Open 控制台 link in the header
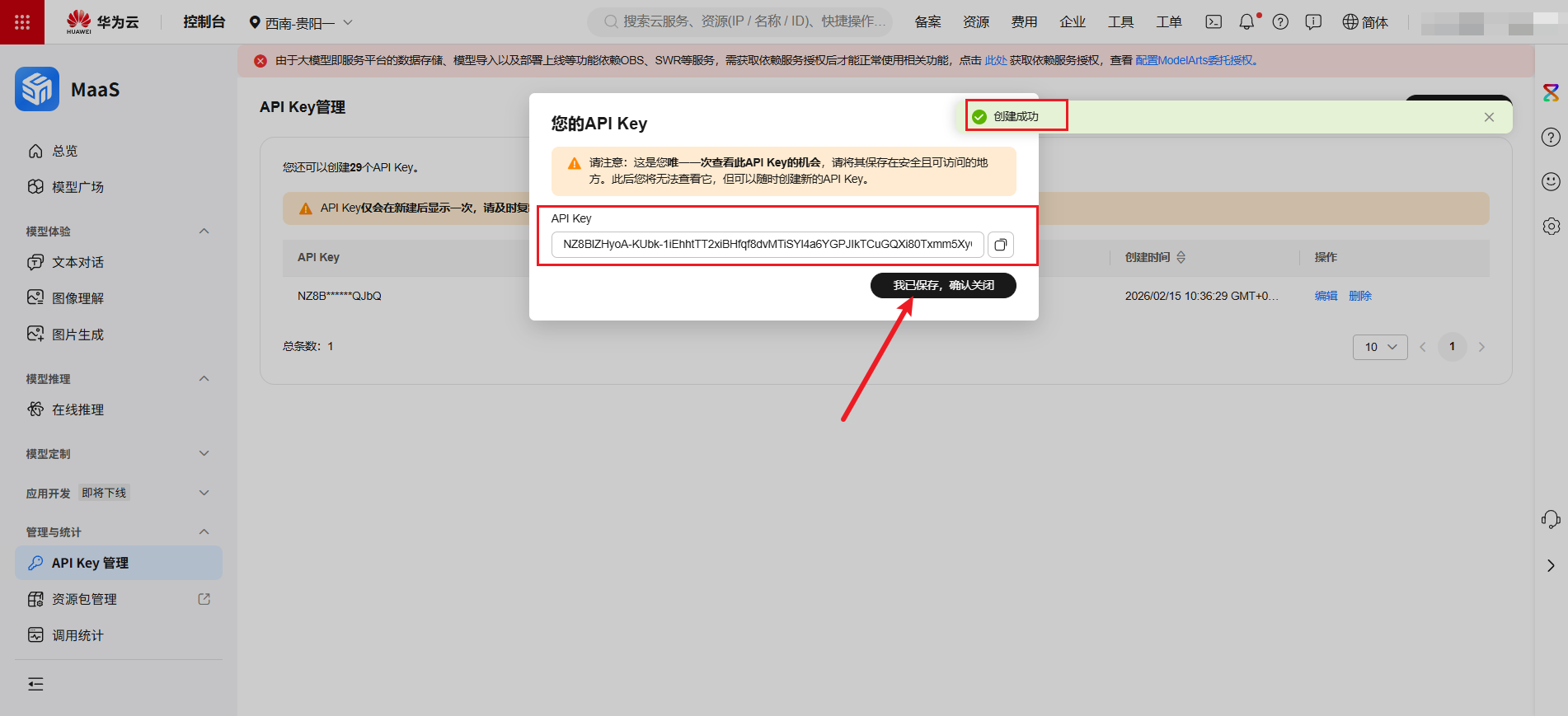Viewport: 1568px width, 716px height. tap(204, 22)
